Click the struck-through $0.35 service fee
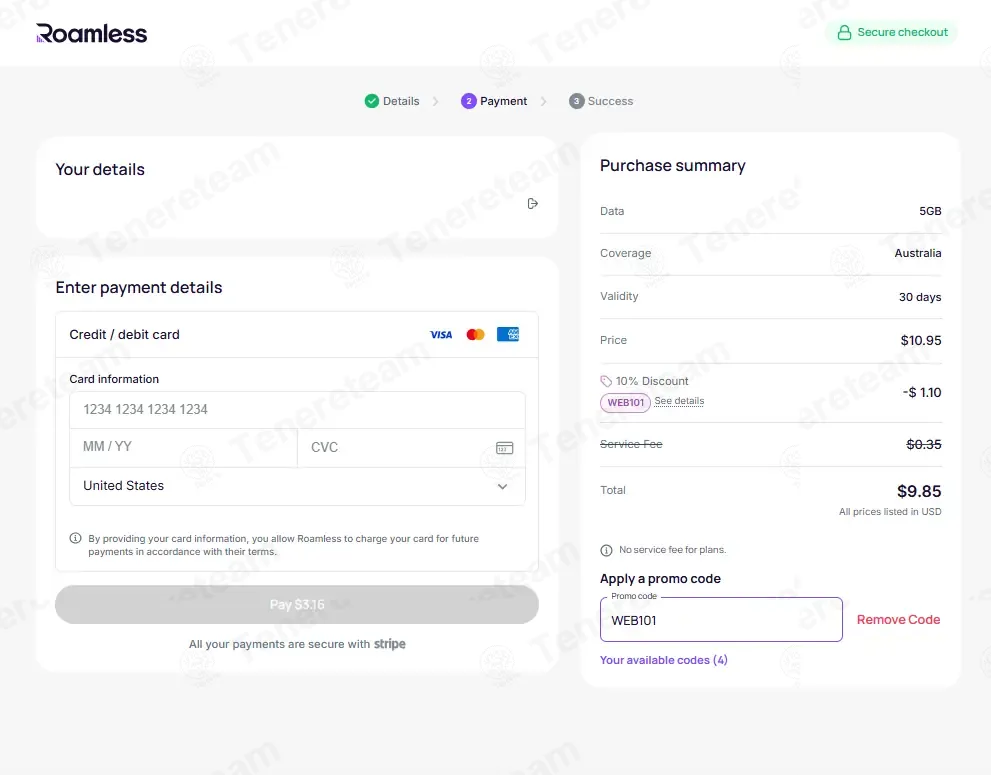 pos(923,444)
